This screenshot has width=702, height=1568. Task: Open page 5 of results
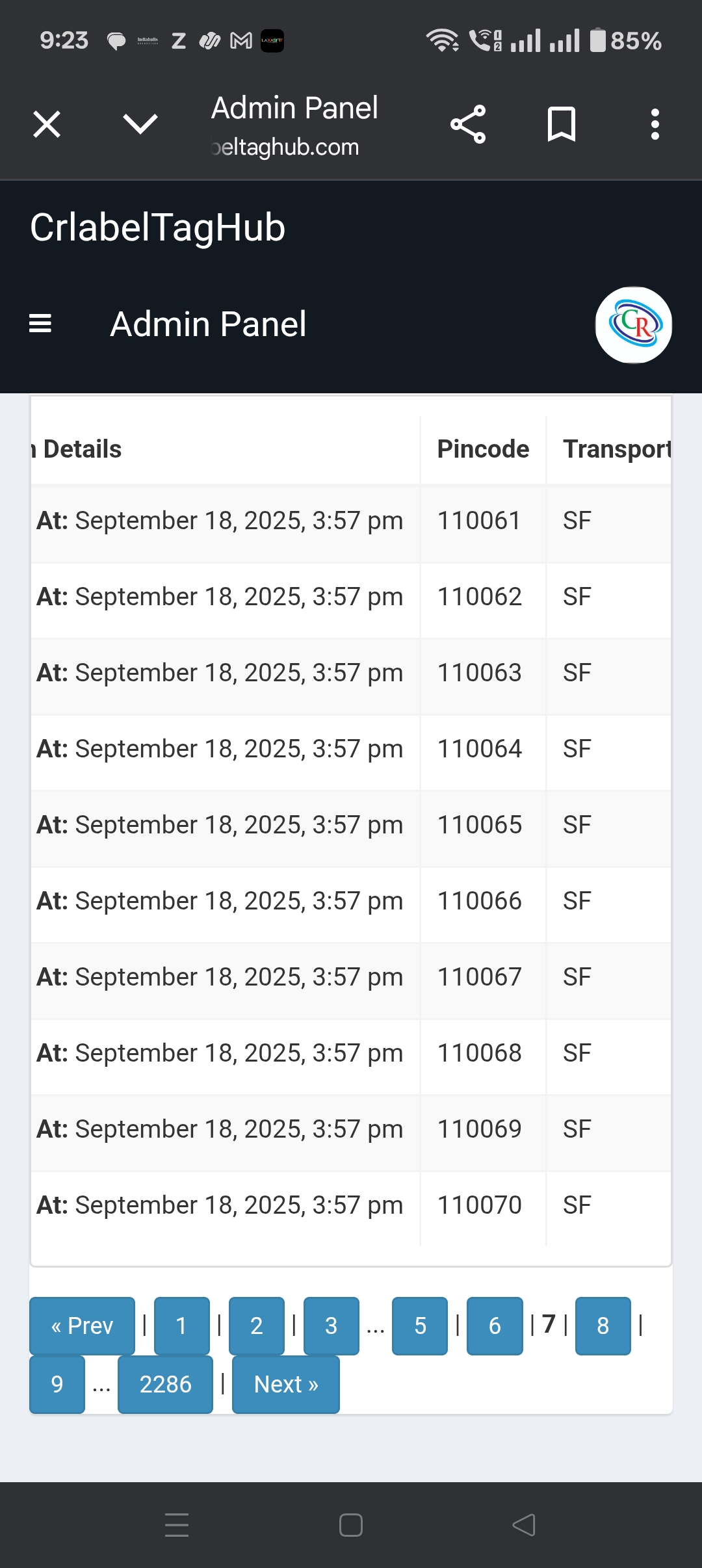(x=420, y=1326)
